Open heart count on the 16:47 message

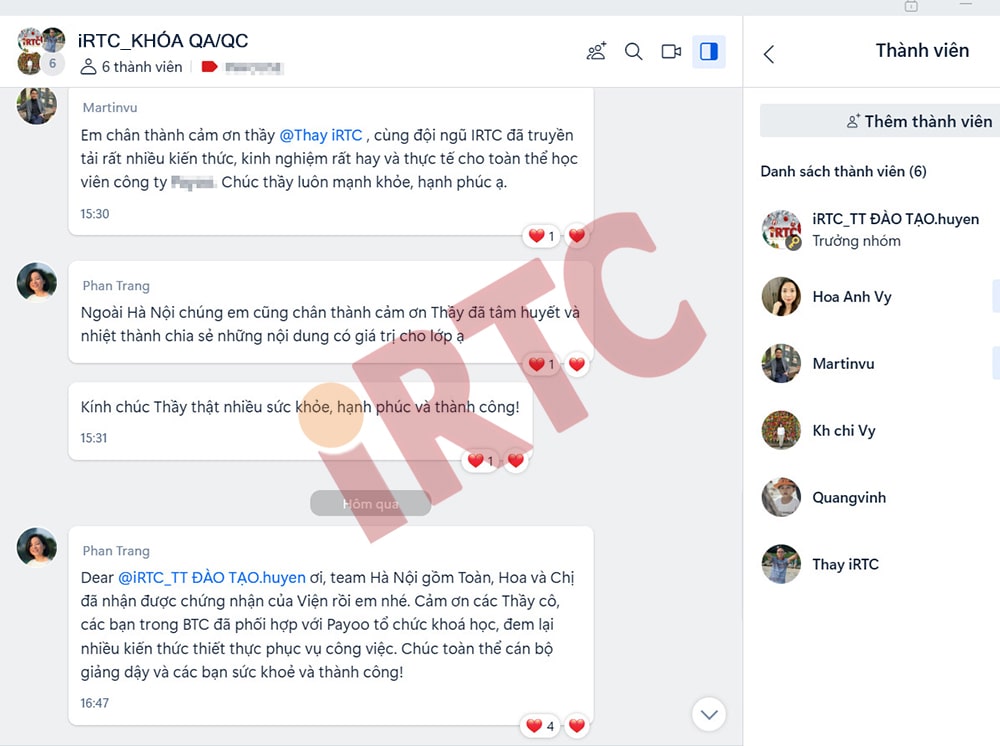[540, 726]
